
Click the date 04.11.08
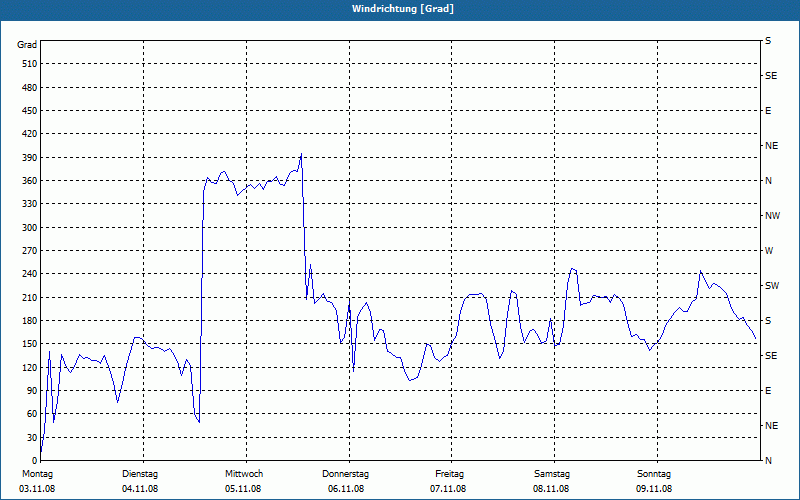point(140,489)
